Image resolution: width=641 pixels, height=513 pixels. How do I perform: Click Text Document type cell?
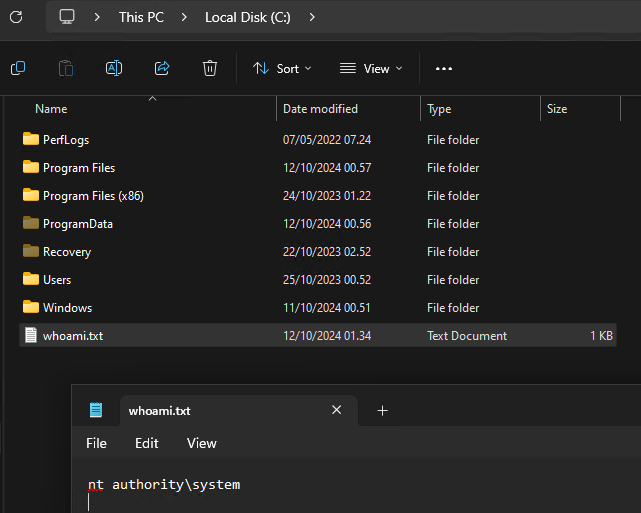[467, 336]
